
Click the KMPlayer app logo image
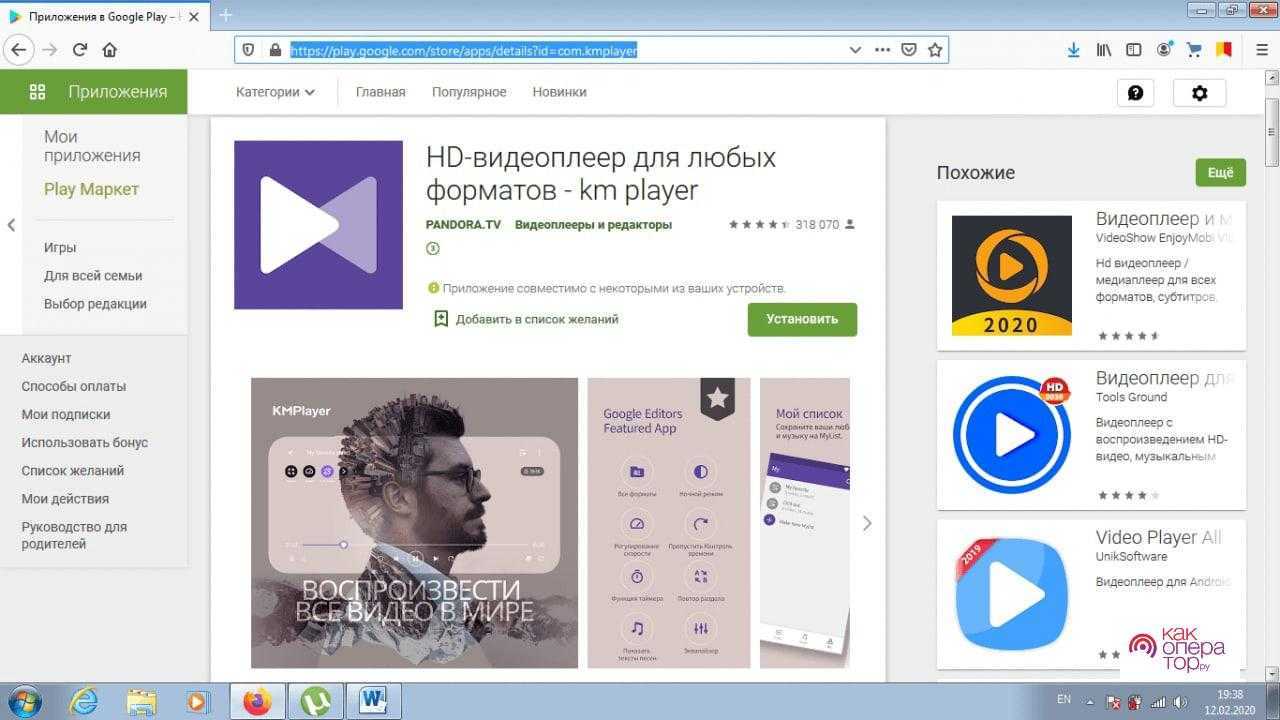point(318,225)
